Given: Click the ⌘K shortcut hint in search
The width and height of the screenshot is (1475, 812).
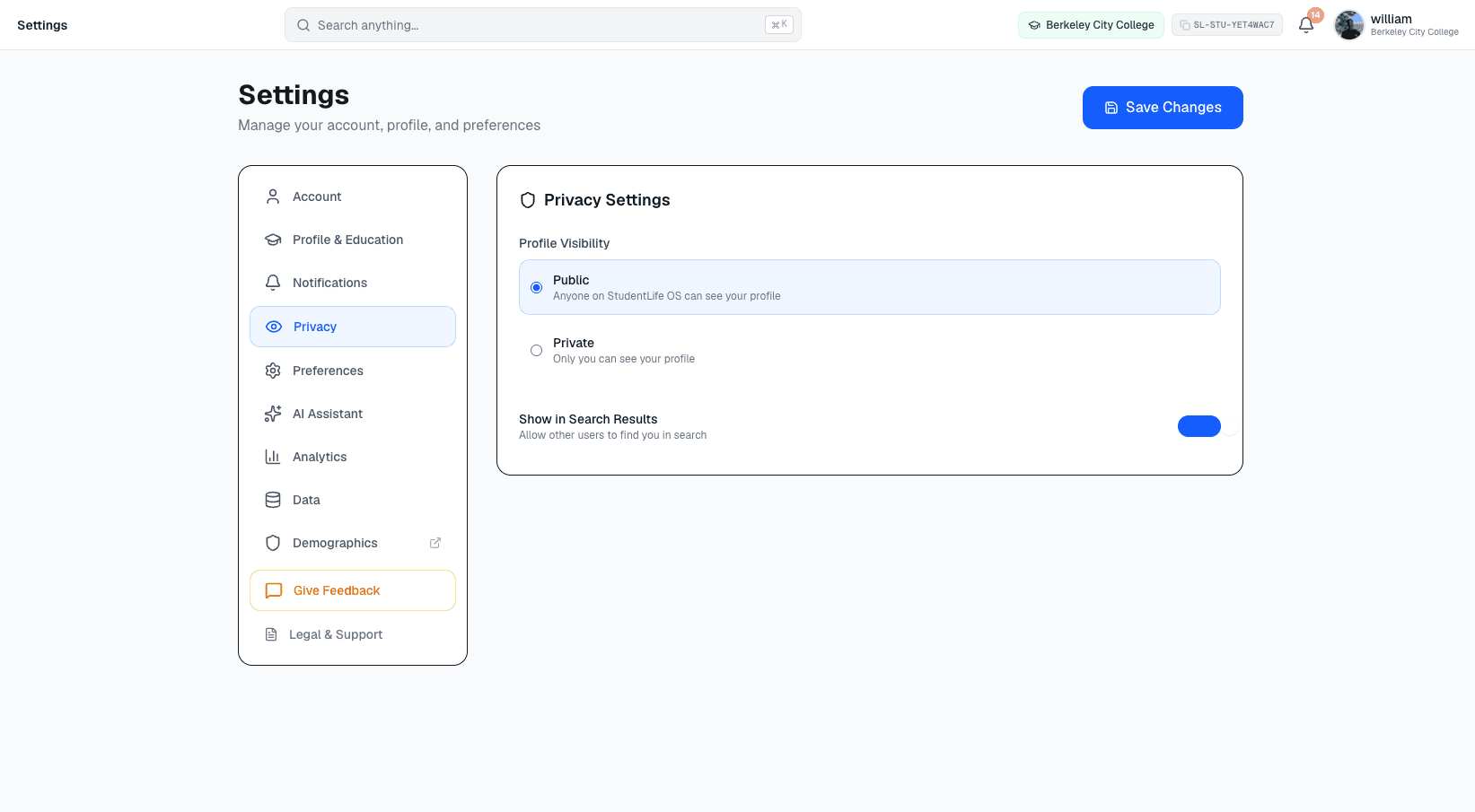Looking at the screenshot, I should [x=779, y=25].
